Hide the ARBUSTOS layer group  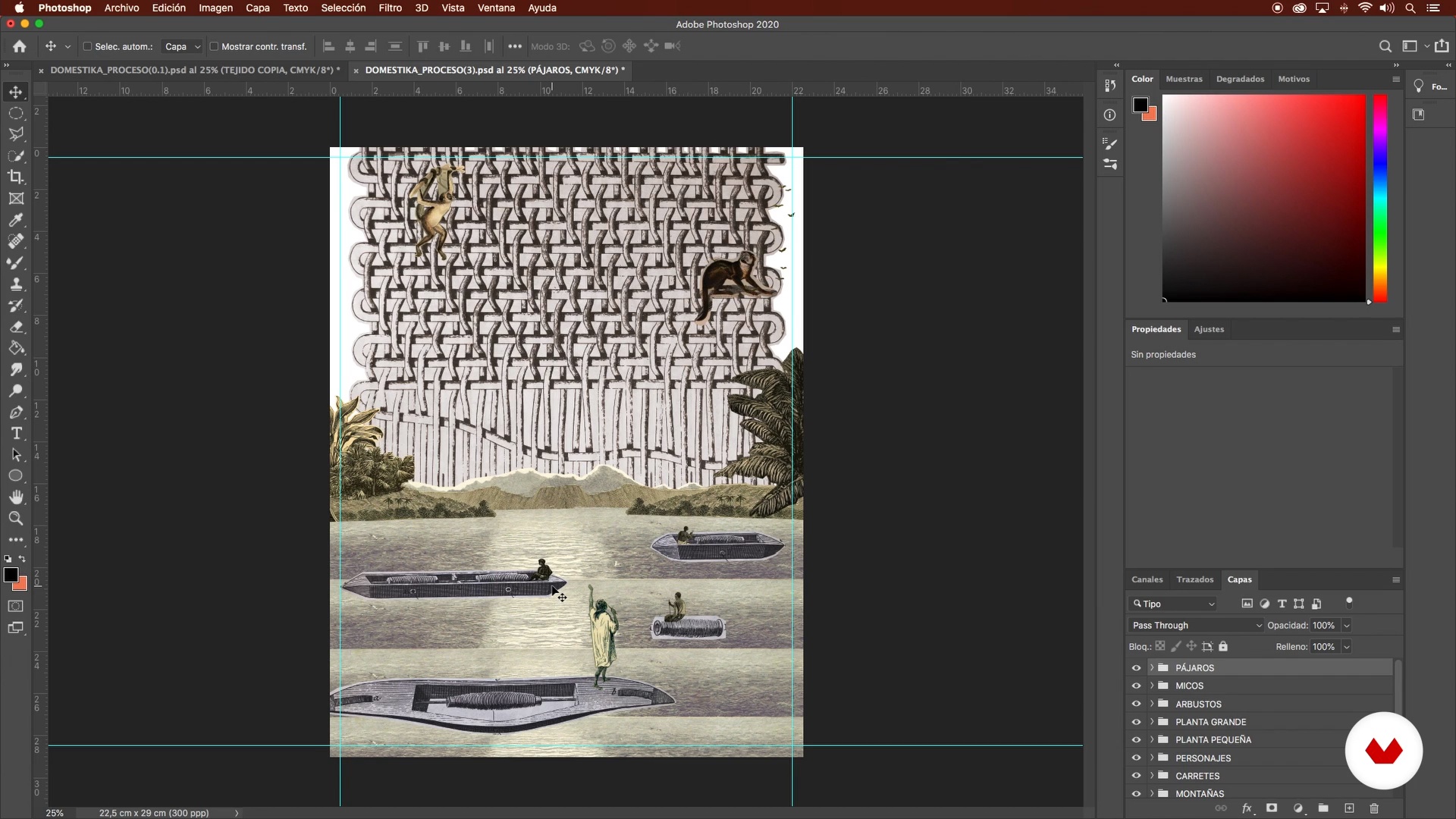(x=1136, y=704)
